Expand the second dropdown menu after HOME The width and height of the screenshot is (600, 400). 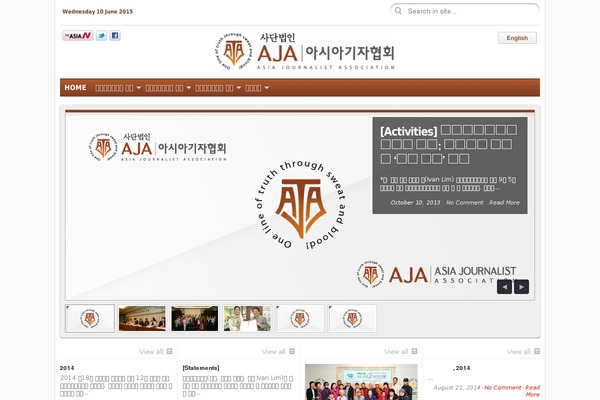(x=168, y=88)
